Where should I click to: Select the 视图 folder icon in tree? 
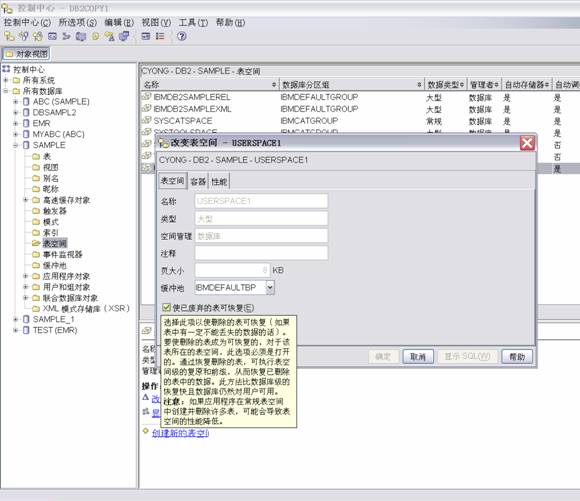pyautogui.click(x=36, y=167)
